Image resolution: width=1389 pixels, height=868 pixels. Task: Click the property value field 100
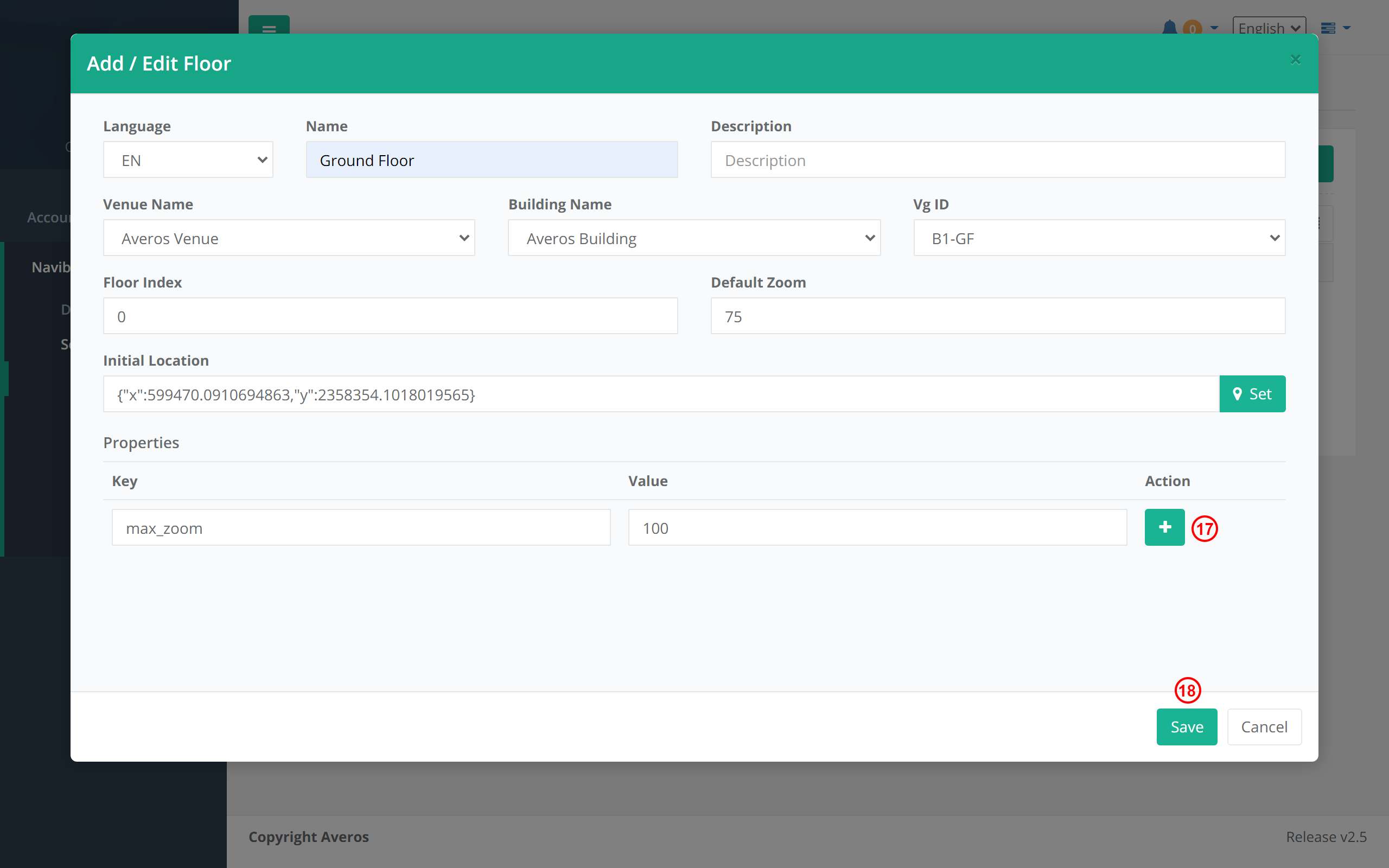pos(877,527)
